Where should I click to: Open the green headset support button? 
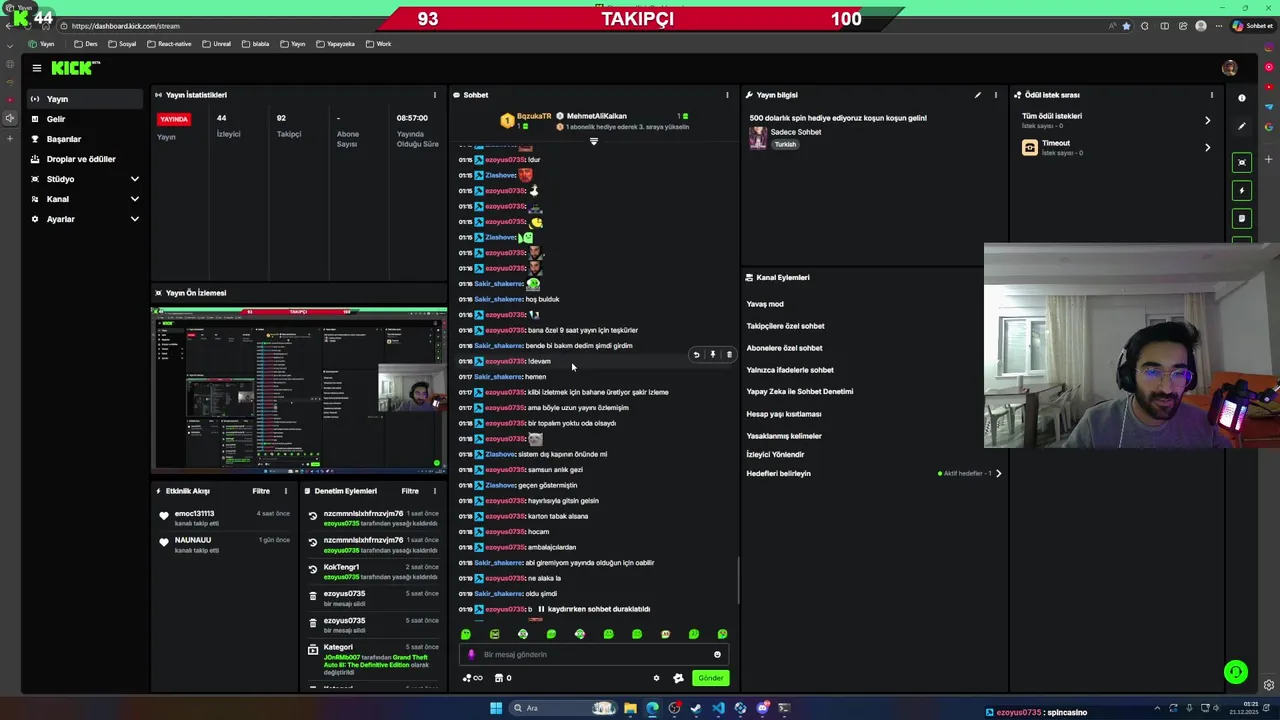pos(1236,672)
